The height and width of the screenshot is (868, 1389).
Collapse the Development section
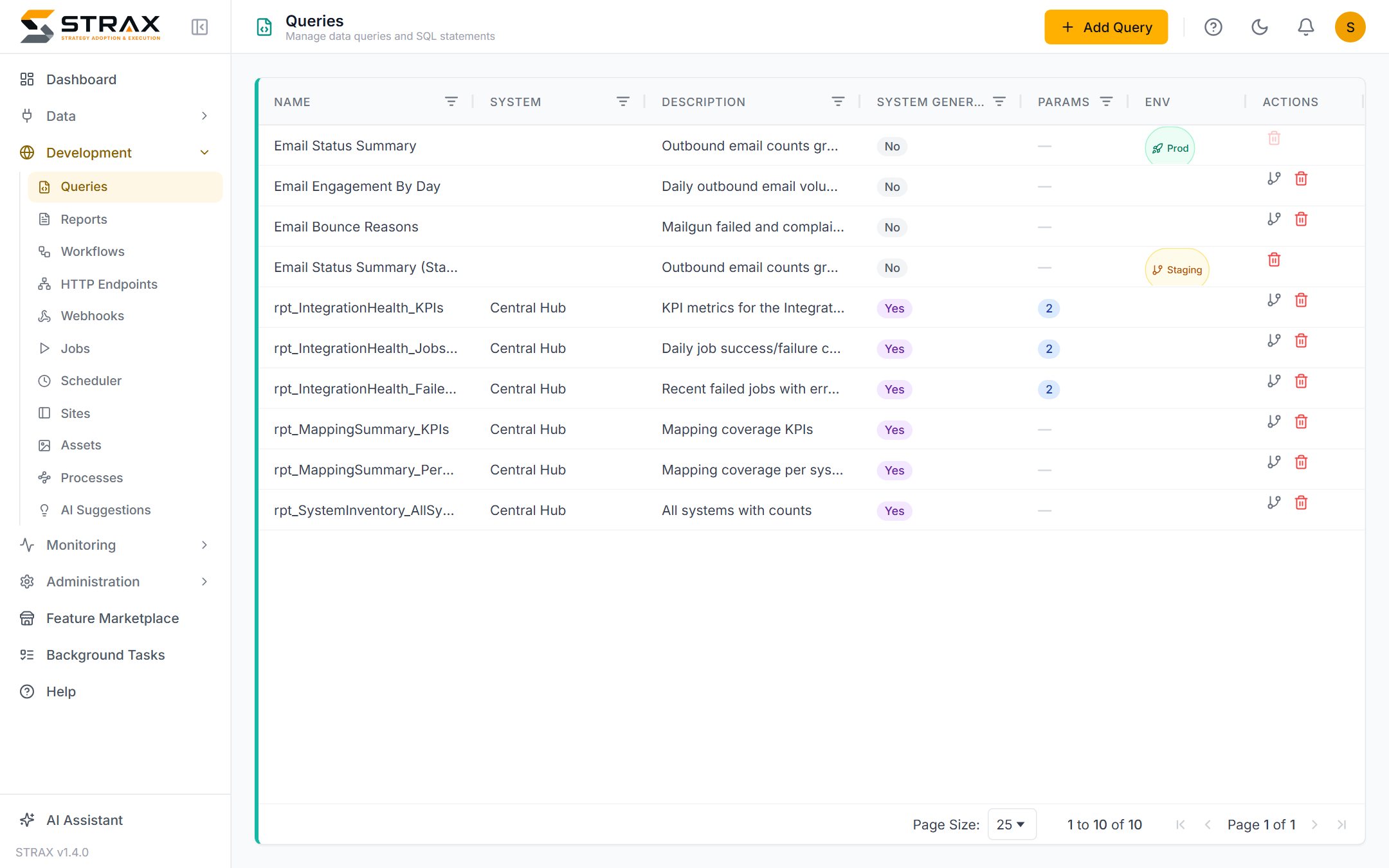tap(114, 152)
